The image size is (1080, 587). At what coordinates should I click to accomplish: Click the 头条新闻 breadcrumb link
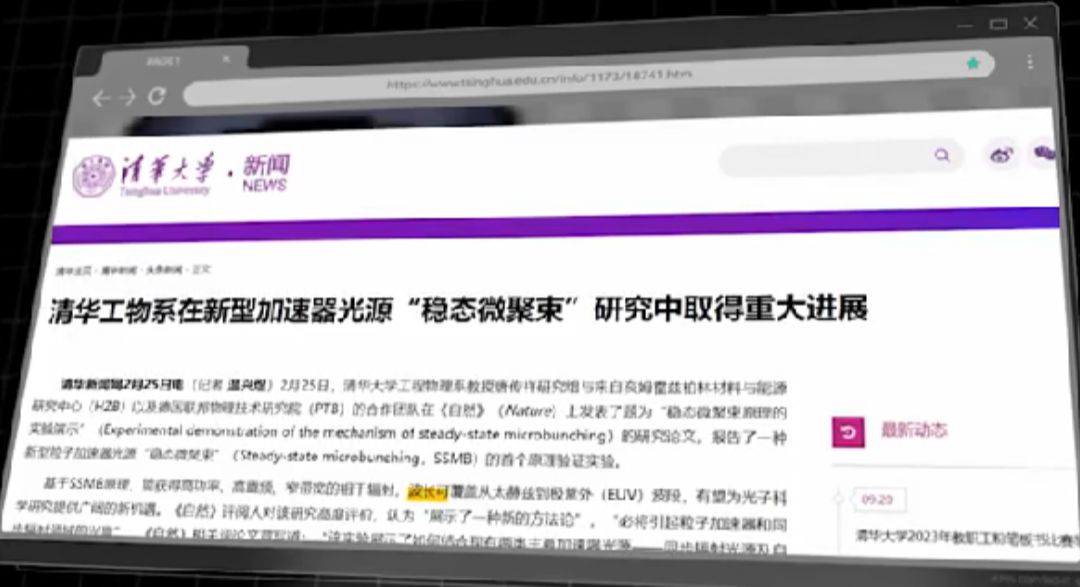pos(164,270)
